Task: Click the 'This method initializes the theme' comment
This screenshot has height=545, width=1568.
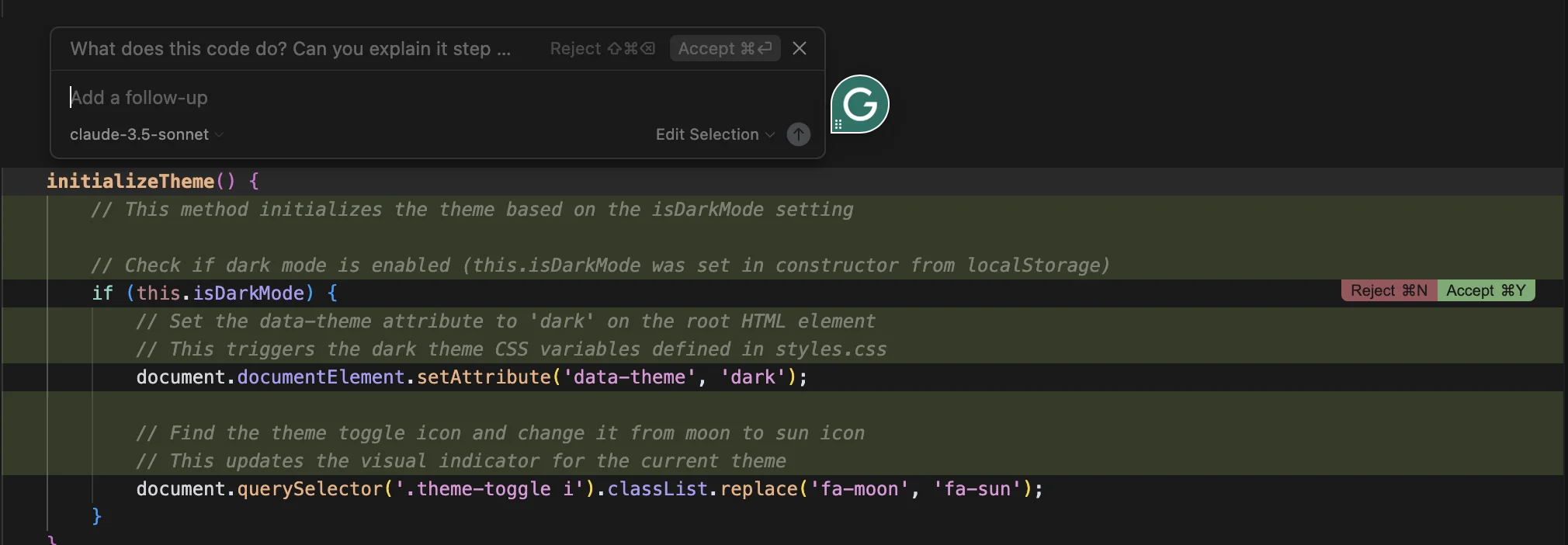Action: tap(472, 210)
